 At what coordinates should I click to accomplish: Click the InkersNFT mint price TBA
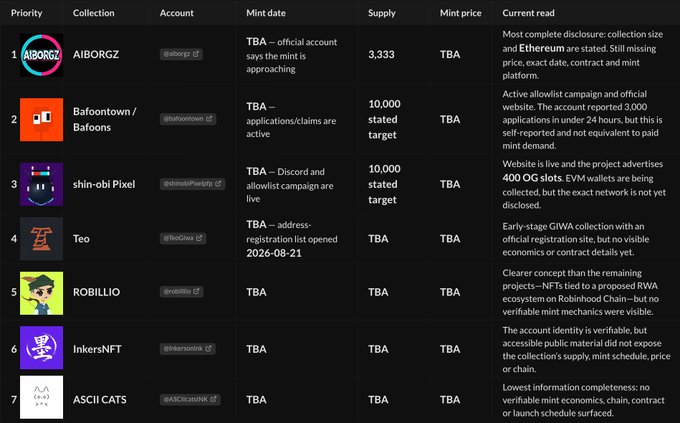point(450,349)
